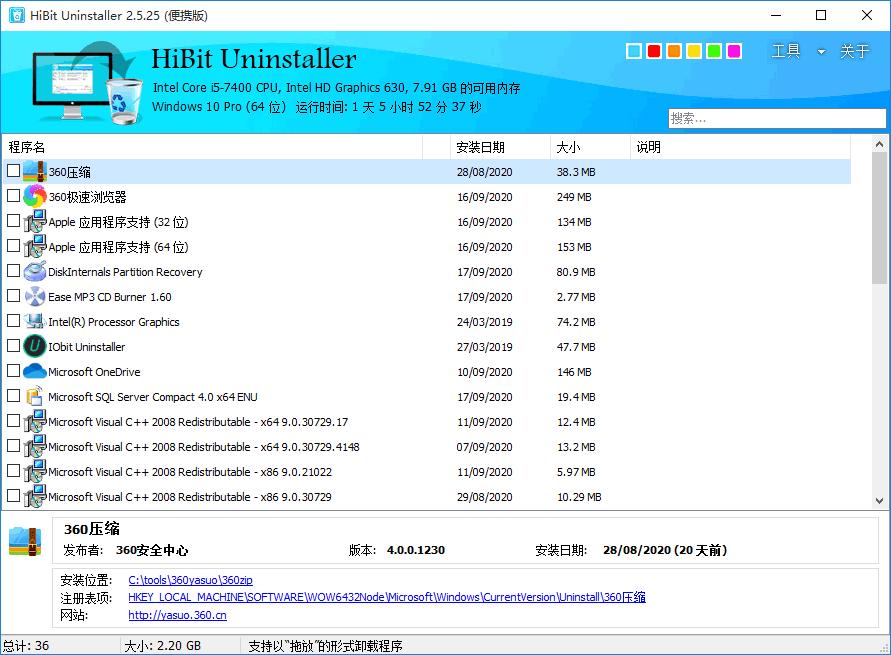Choose the red theme color swatch
Viewport: 891px width, 655px height.
(653, 51)
